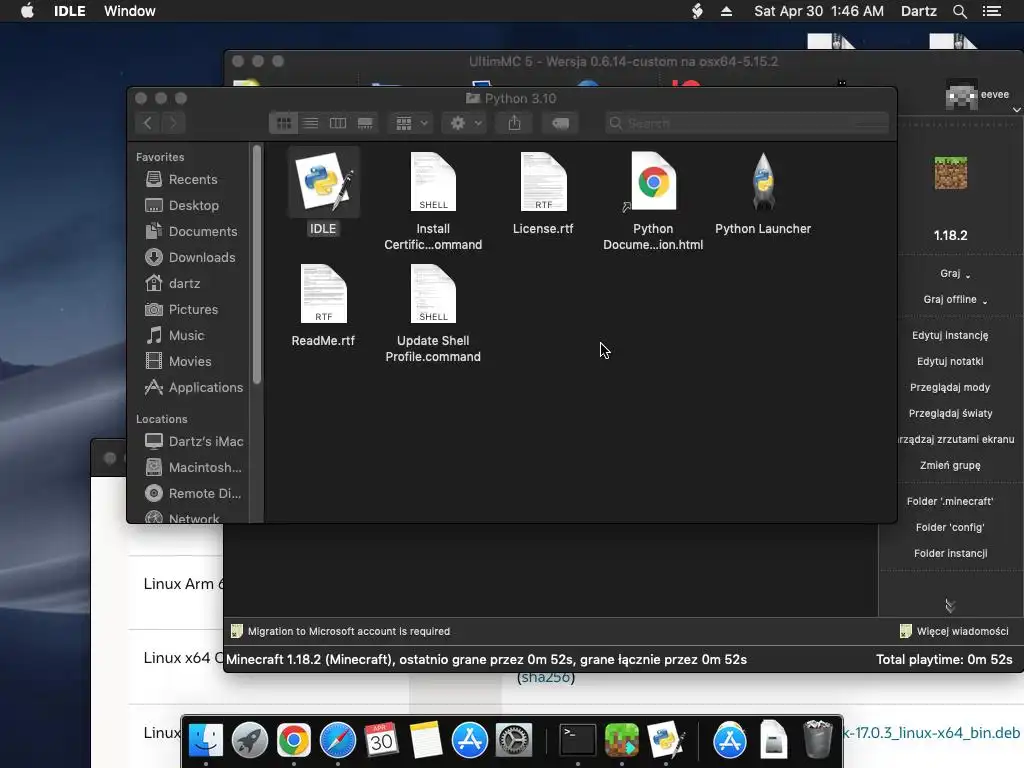Viewport: 1024px width, 768px height.
Task: Select the ReadMe.rtf file
Action: pyautogui.click(x=323, y=294)
